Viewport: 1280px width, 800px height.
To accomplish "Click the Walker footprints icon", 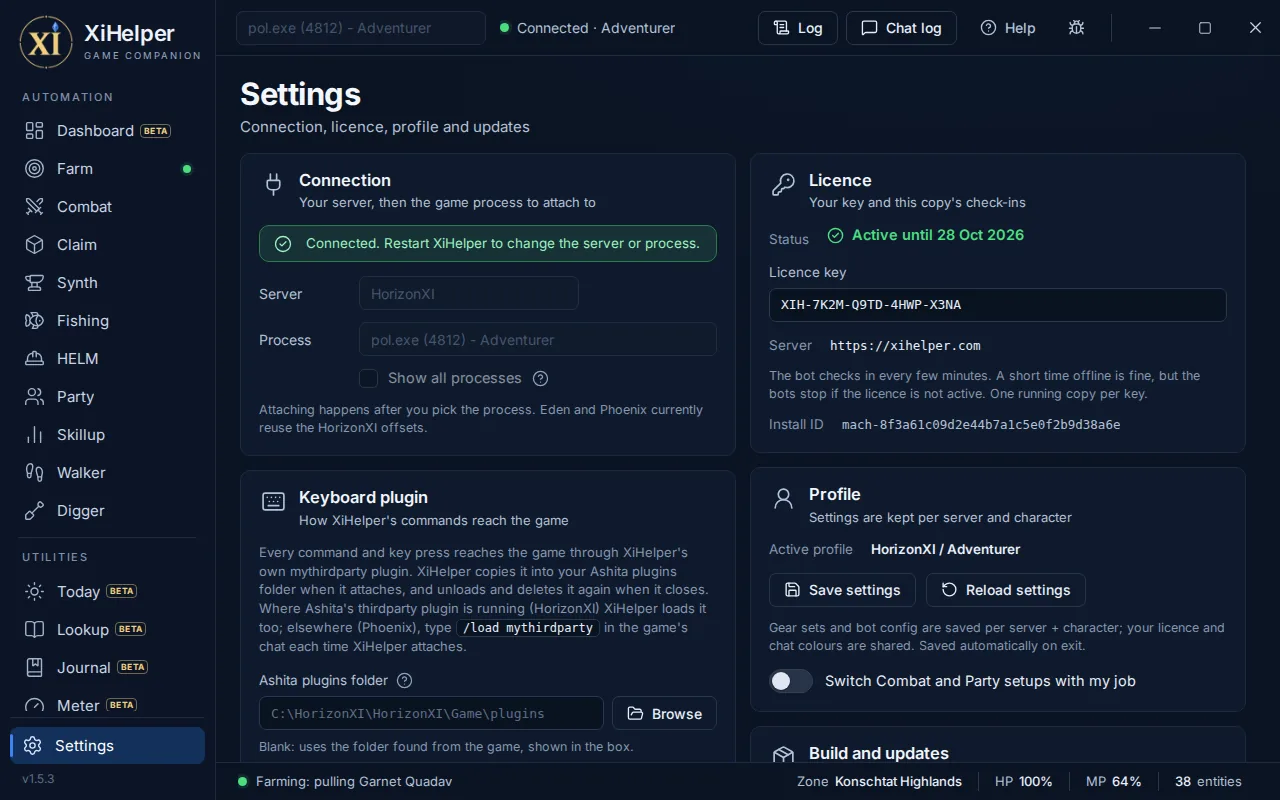I will (35, 473).
